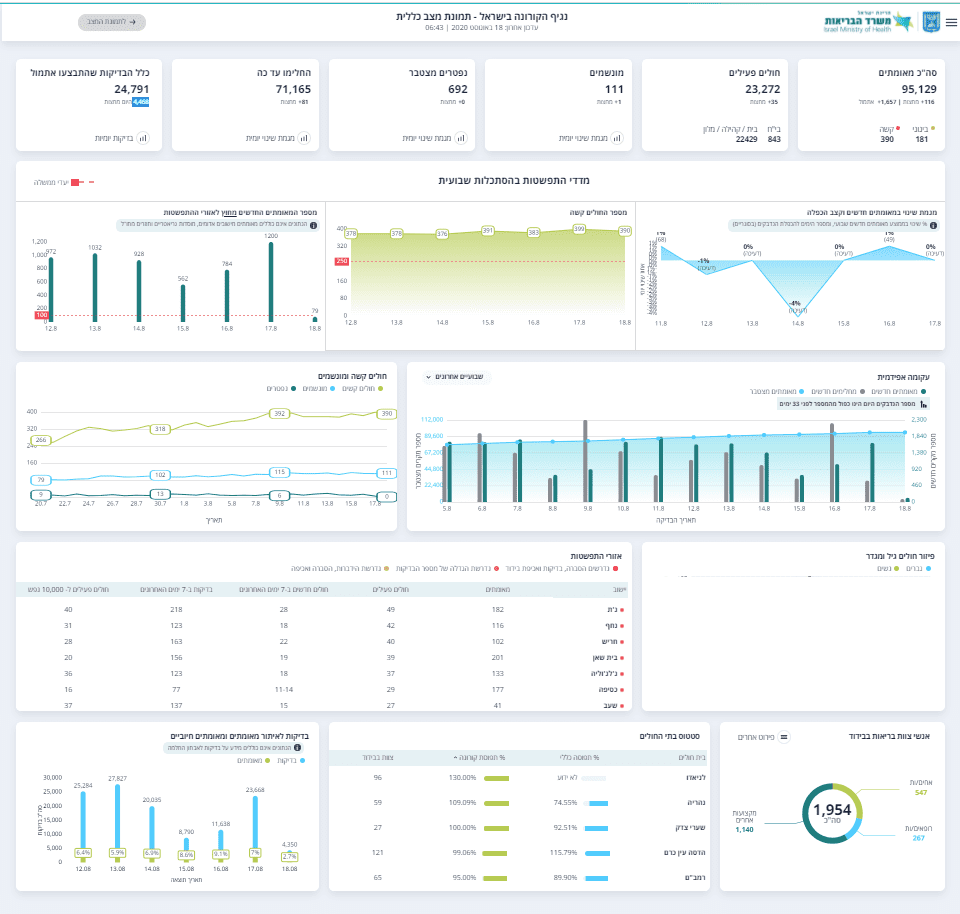Select the 'נהריה' hospital row
The image size is (960, 914).
(x=519, y=803)
